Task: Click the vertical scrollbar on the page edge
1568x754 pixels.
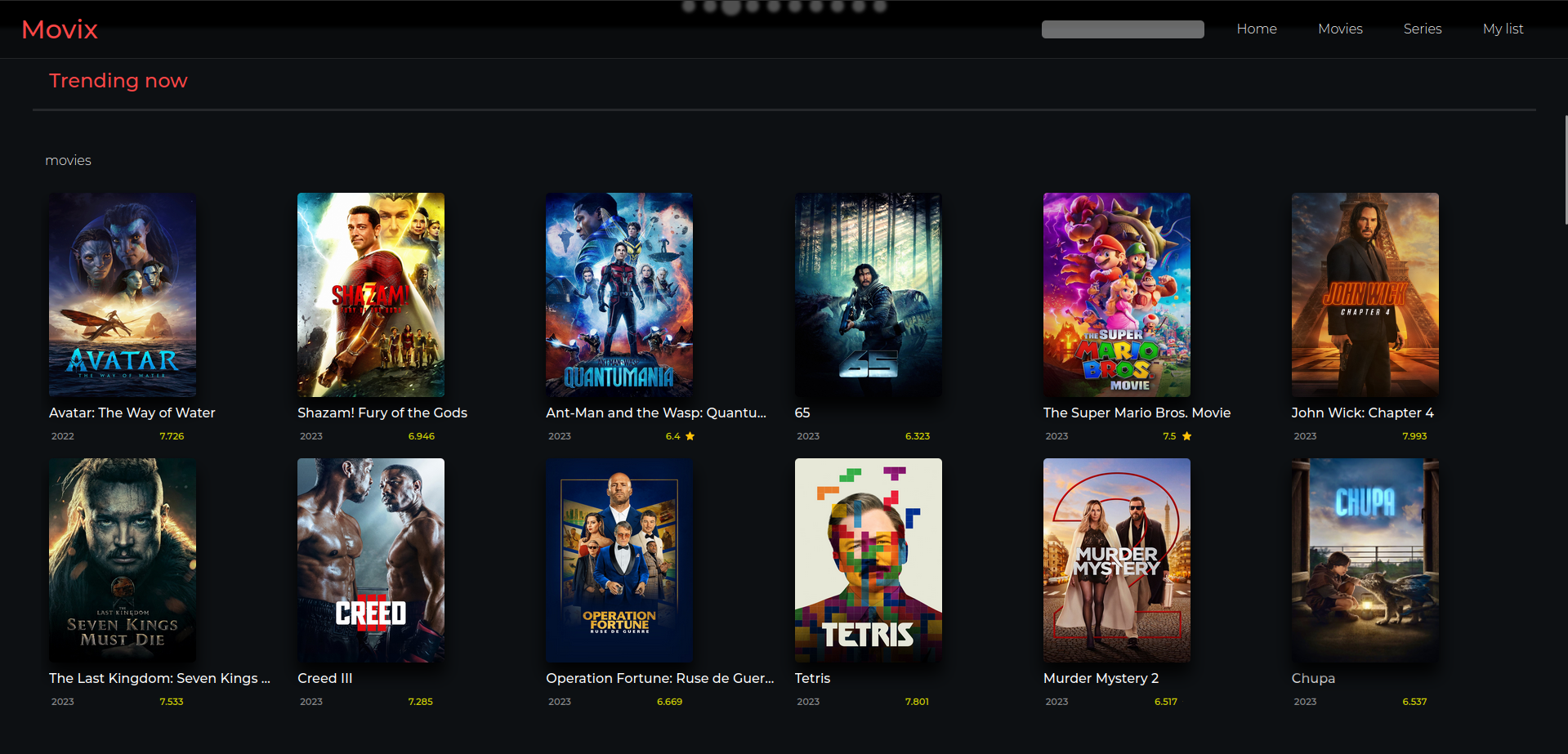Action: [x=1566, y=170]
